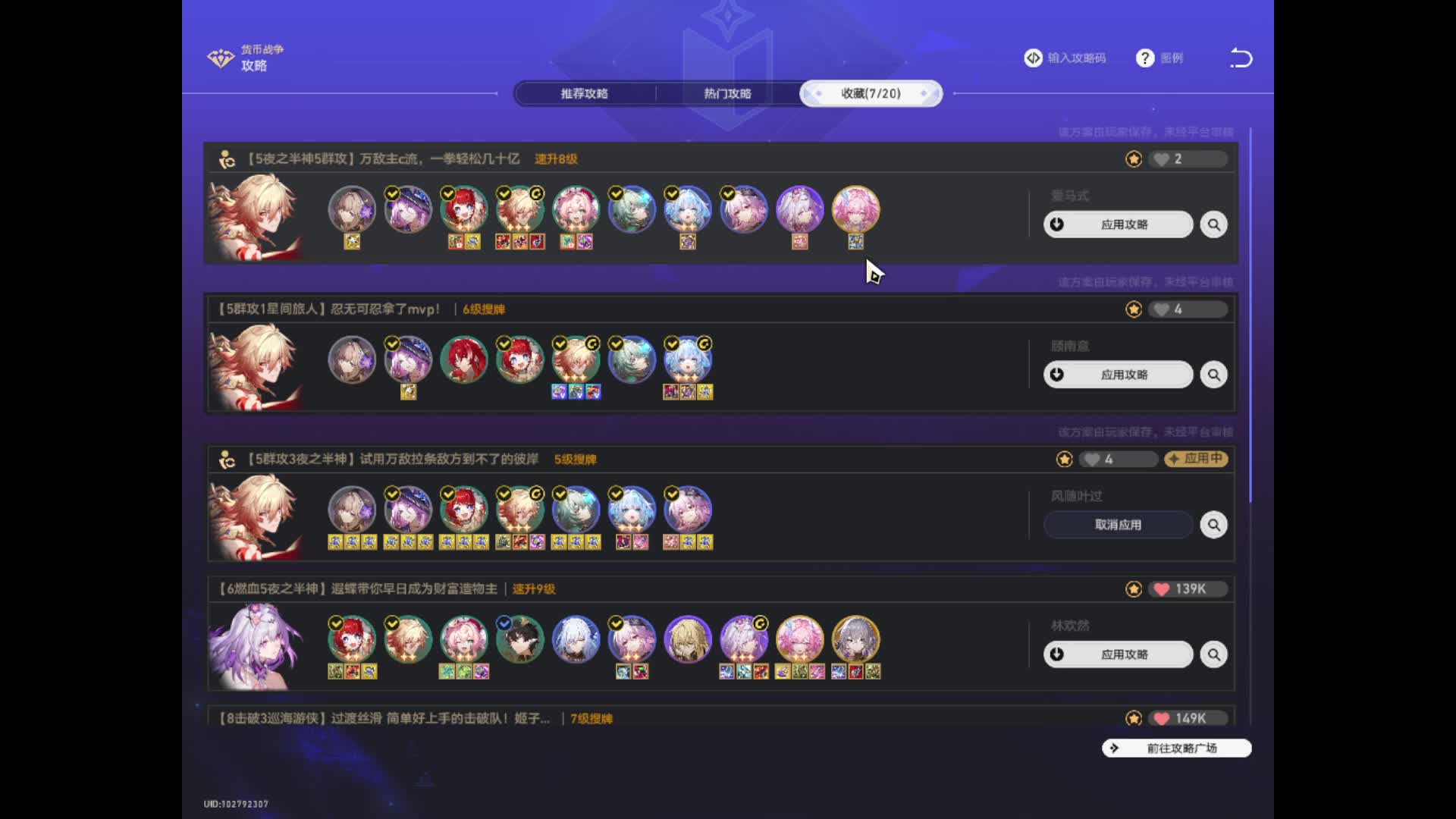
Task: Toggle favorite star on the 速升9级 strategy
Action: (x=1134, y=589)
